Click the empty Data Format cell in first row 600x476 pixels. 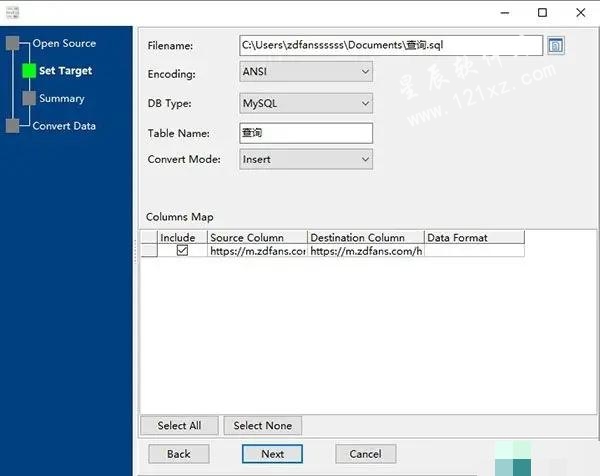(474, 251)
